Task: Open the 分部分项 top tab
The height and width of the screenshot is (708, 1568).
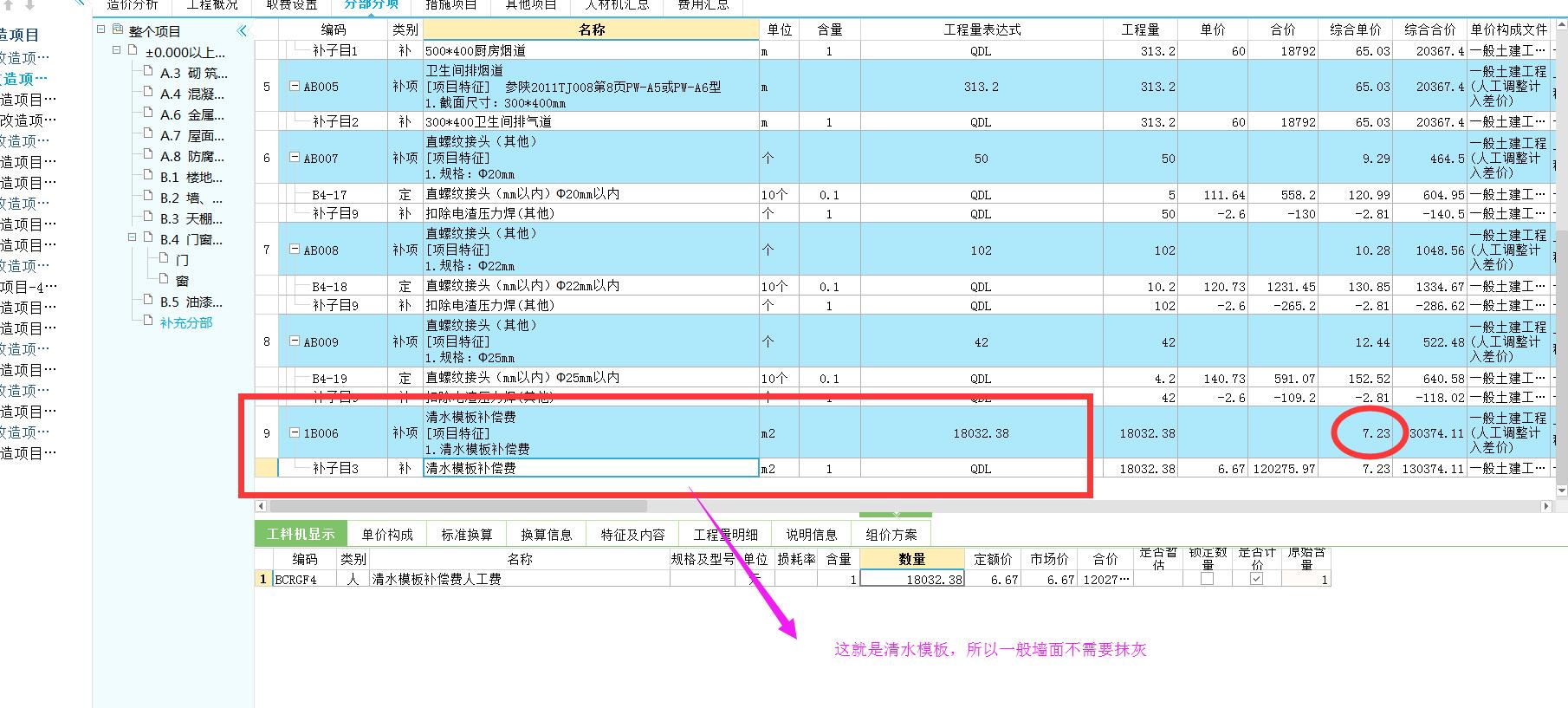Action: coord(372,5)
